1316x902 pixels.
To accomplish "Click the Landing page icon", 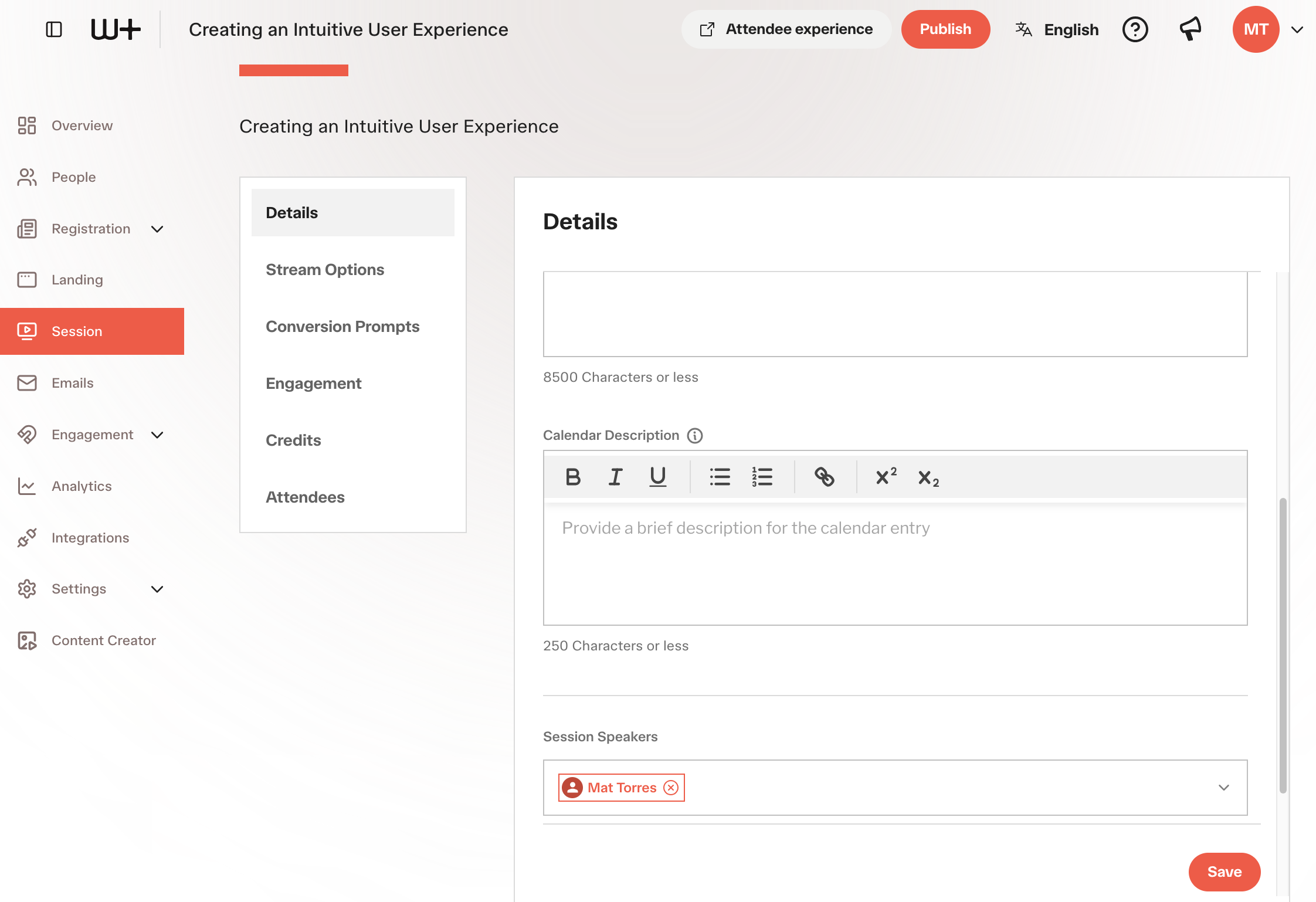I will (27, 280).
